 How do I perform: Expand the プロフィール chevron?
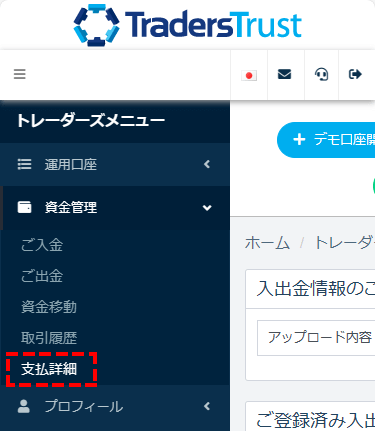[207, 406]
